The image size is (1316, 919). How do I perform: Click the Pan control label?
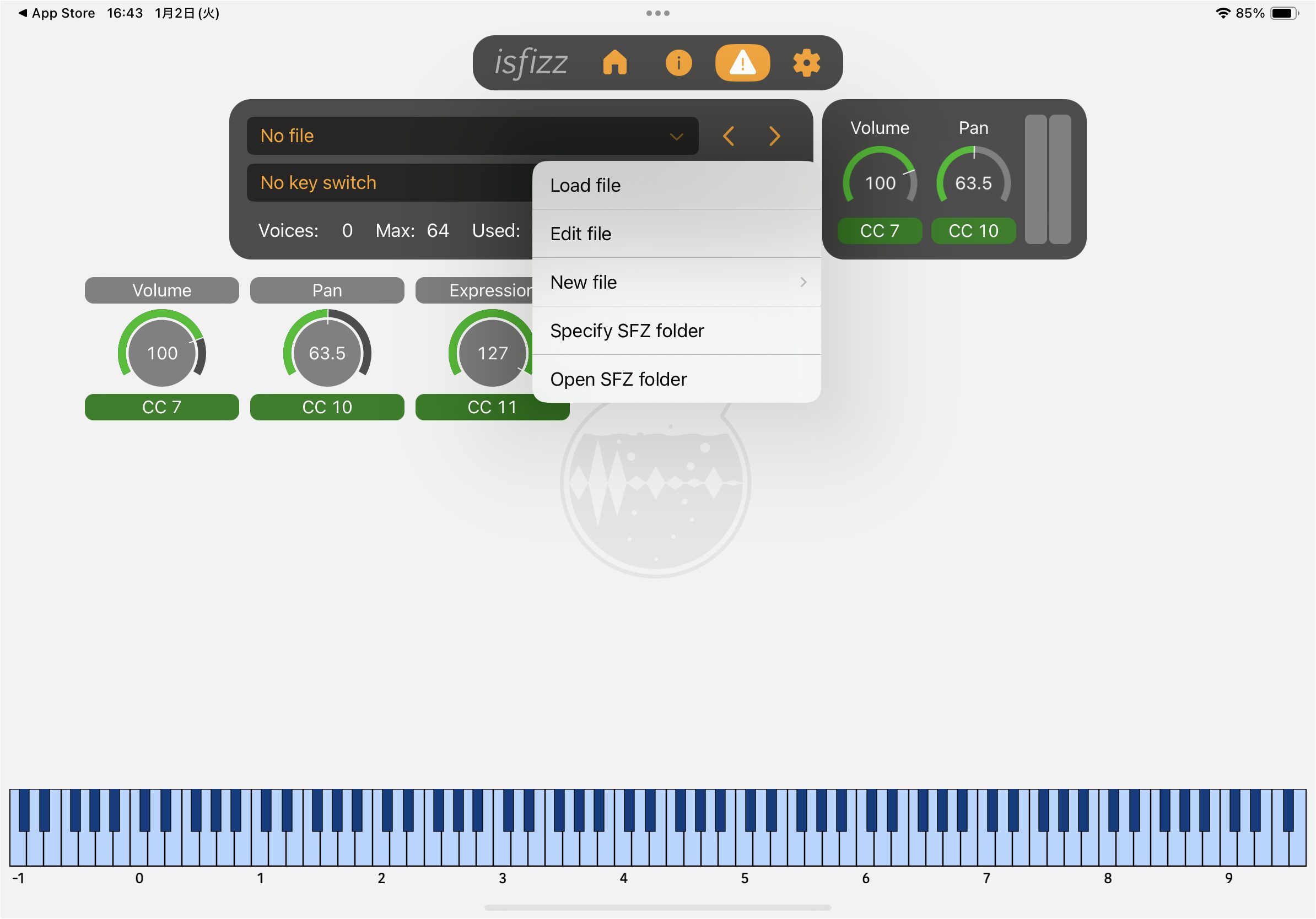click(x=327, y=290)
